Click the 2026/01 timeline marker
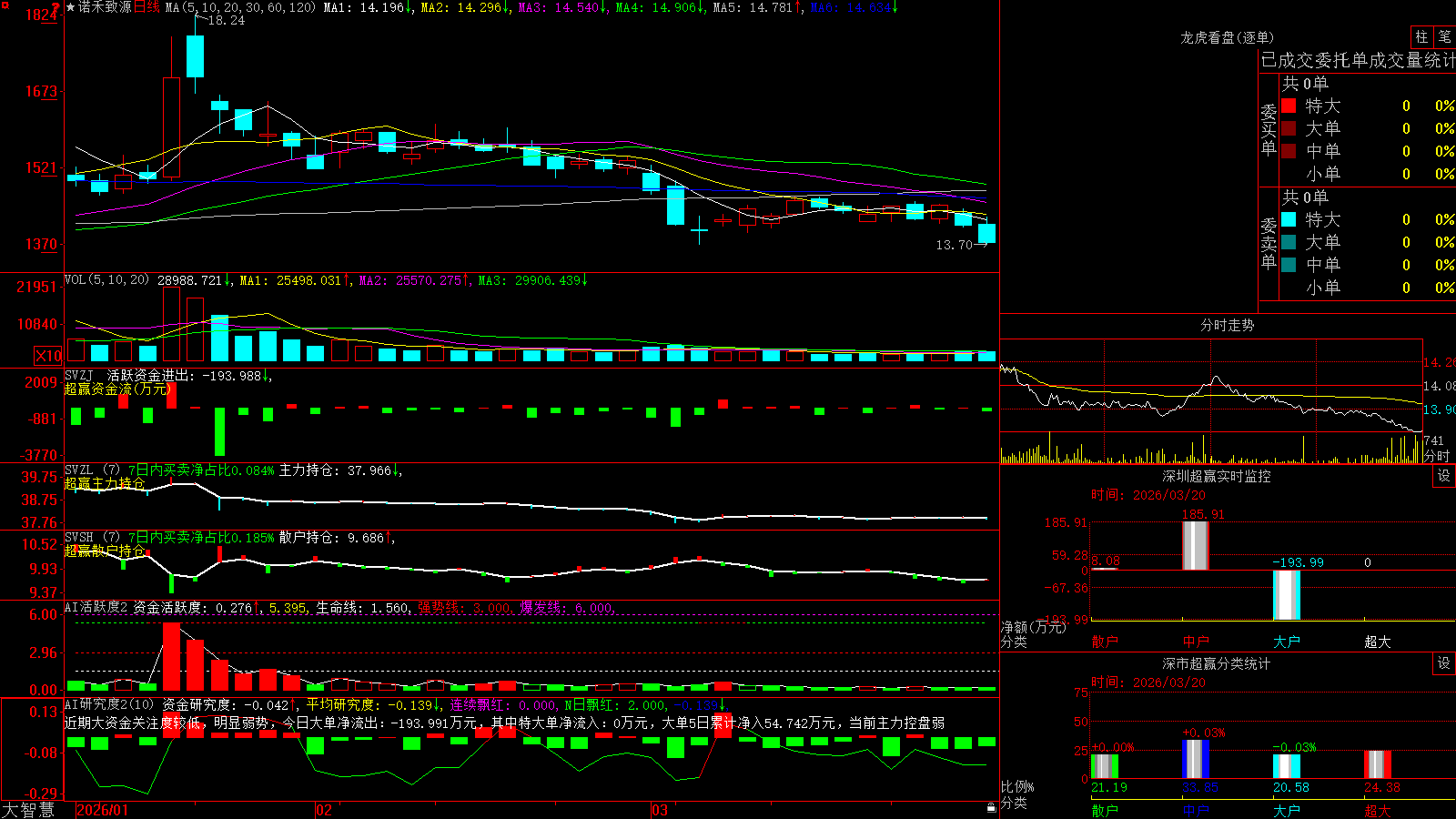This screenshot has width=1456, height=819. pos(103,810)
